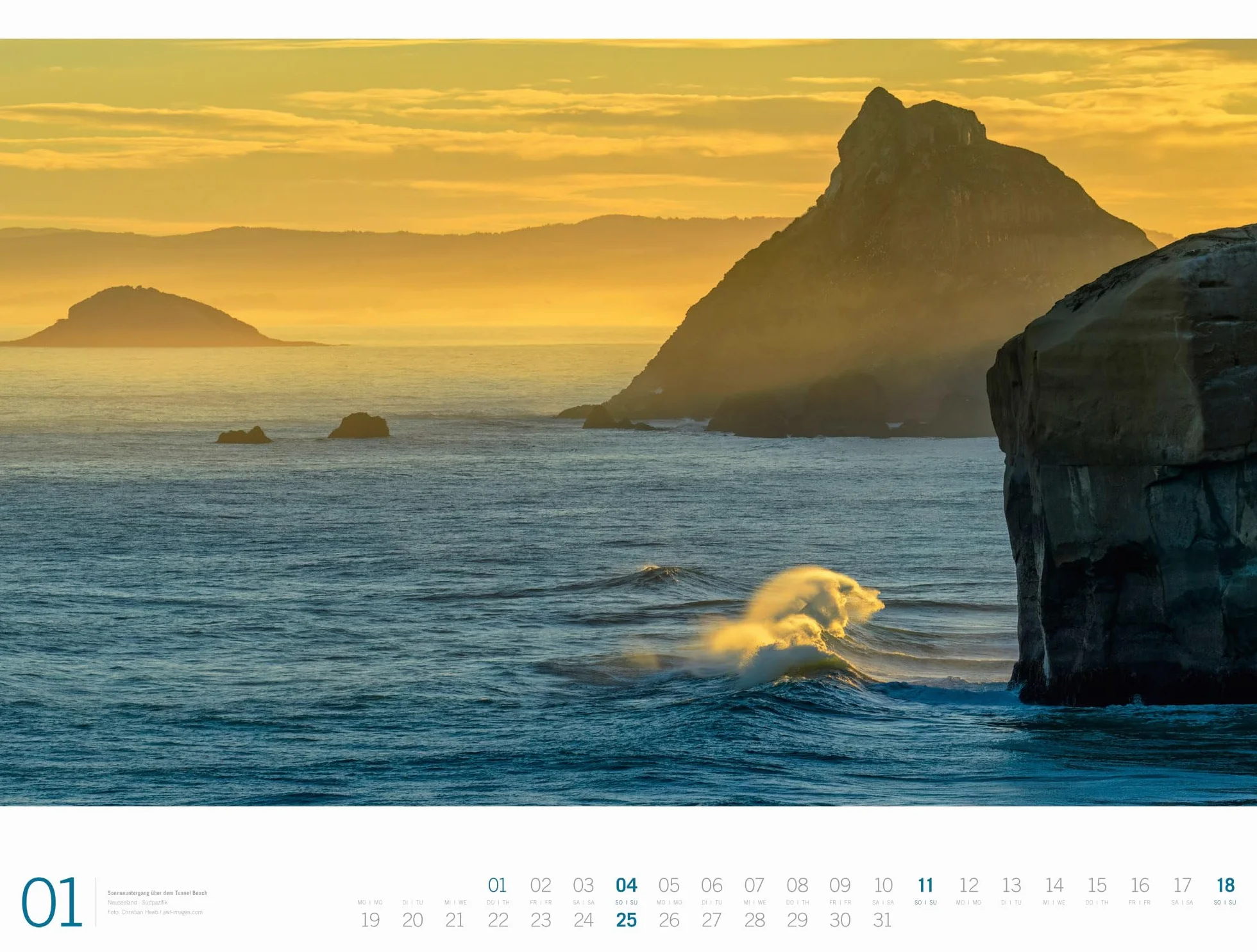Image resolution: width=1257 pixels, height=952 pixels.
Task: Click calendar date 06
Action: click(x=712, y=885)
